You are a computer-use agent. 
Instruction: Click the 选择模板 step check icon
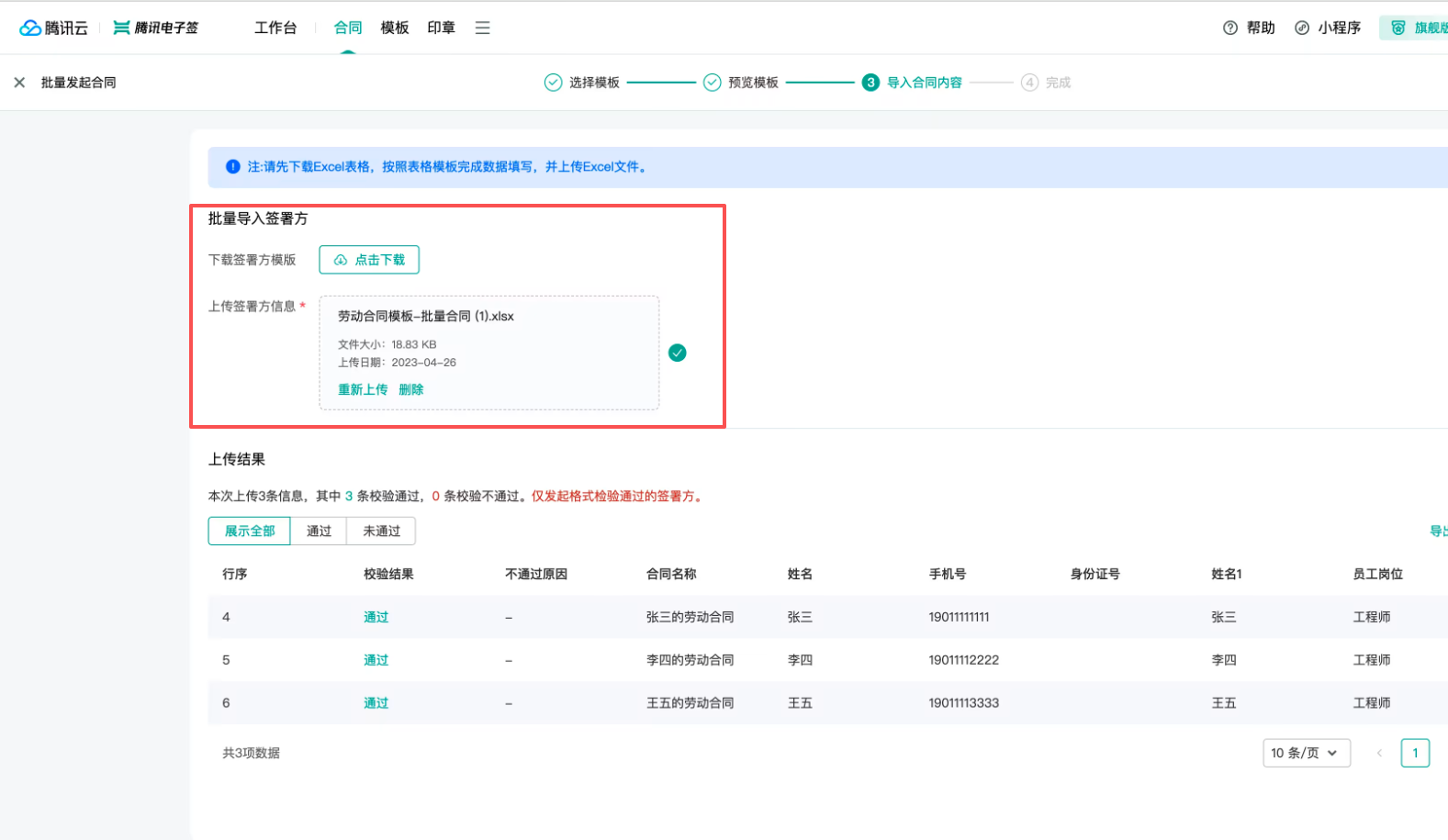tap(553, 83)
